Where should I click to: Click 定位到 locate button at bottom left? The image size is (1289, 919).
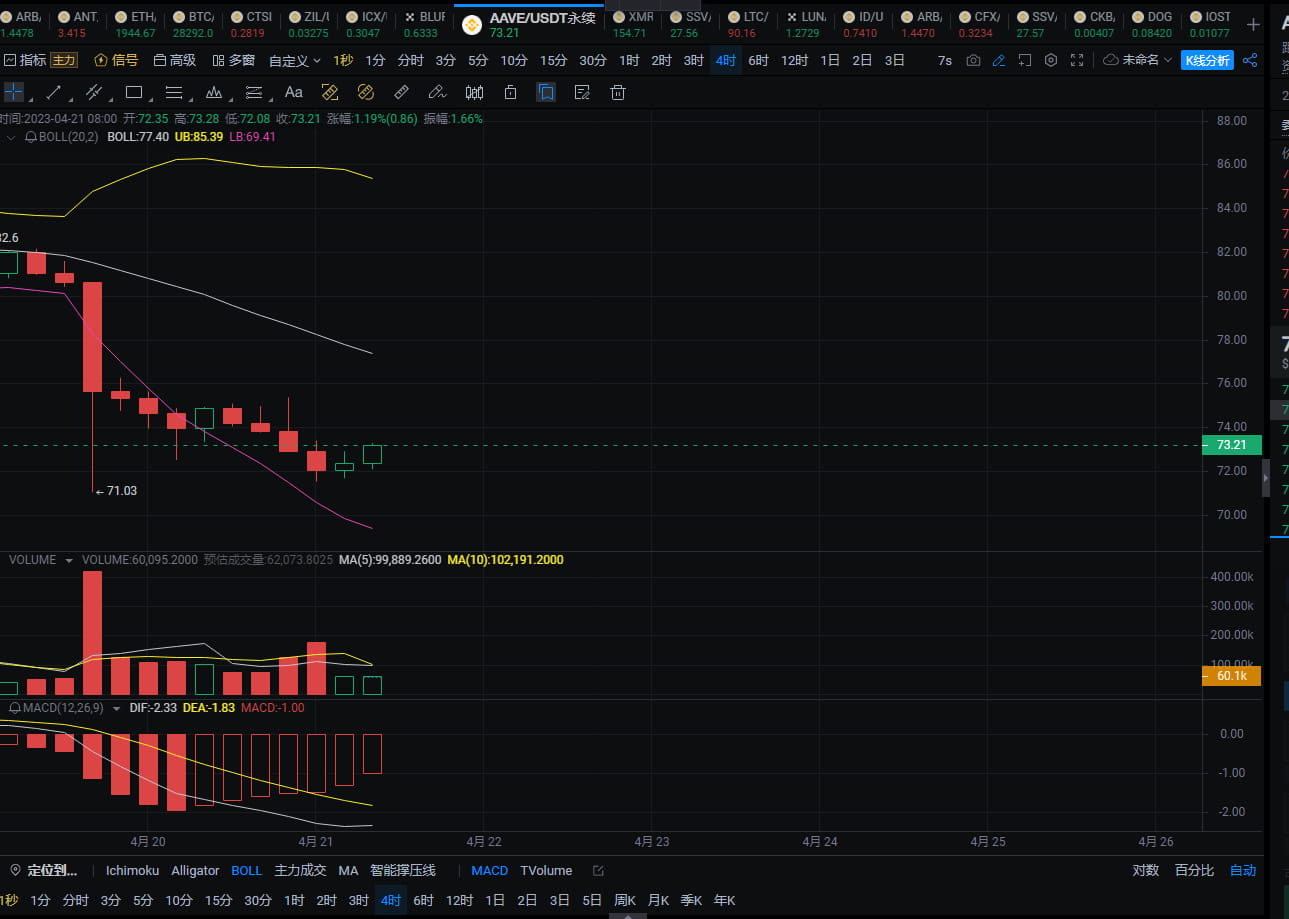point(43,870)
